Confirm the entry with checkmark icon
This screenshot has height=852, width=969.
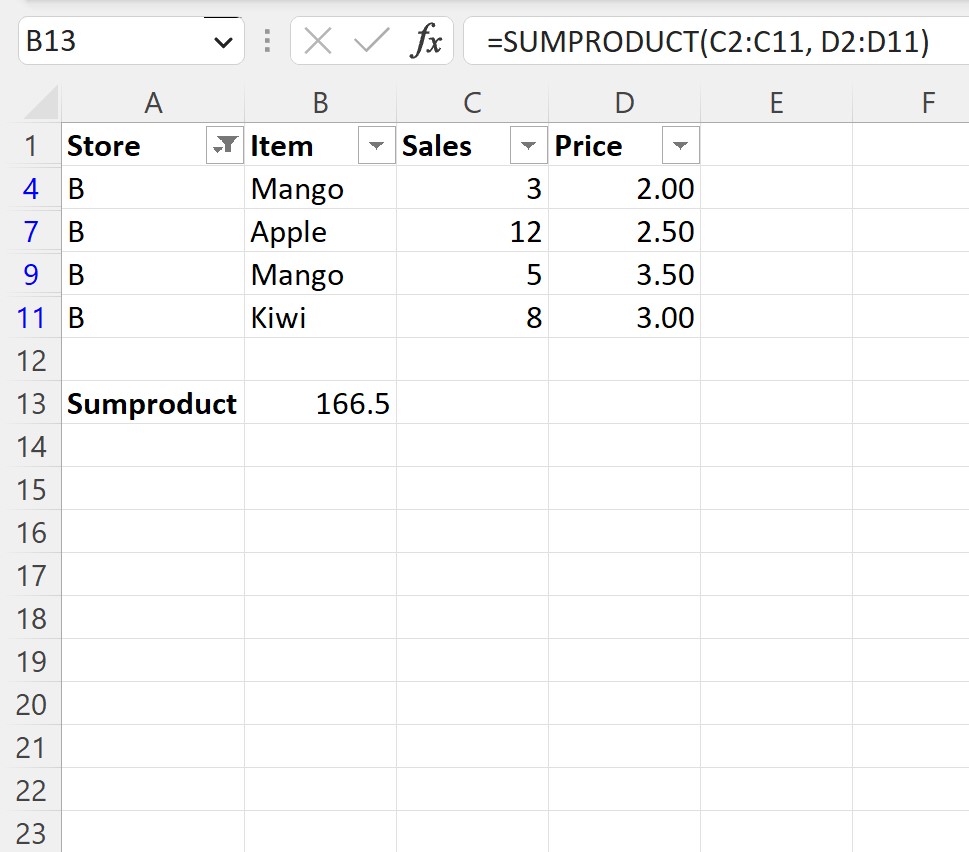coord(371,41)
